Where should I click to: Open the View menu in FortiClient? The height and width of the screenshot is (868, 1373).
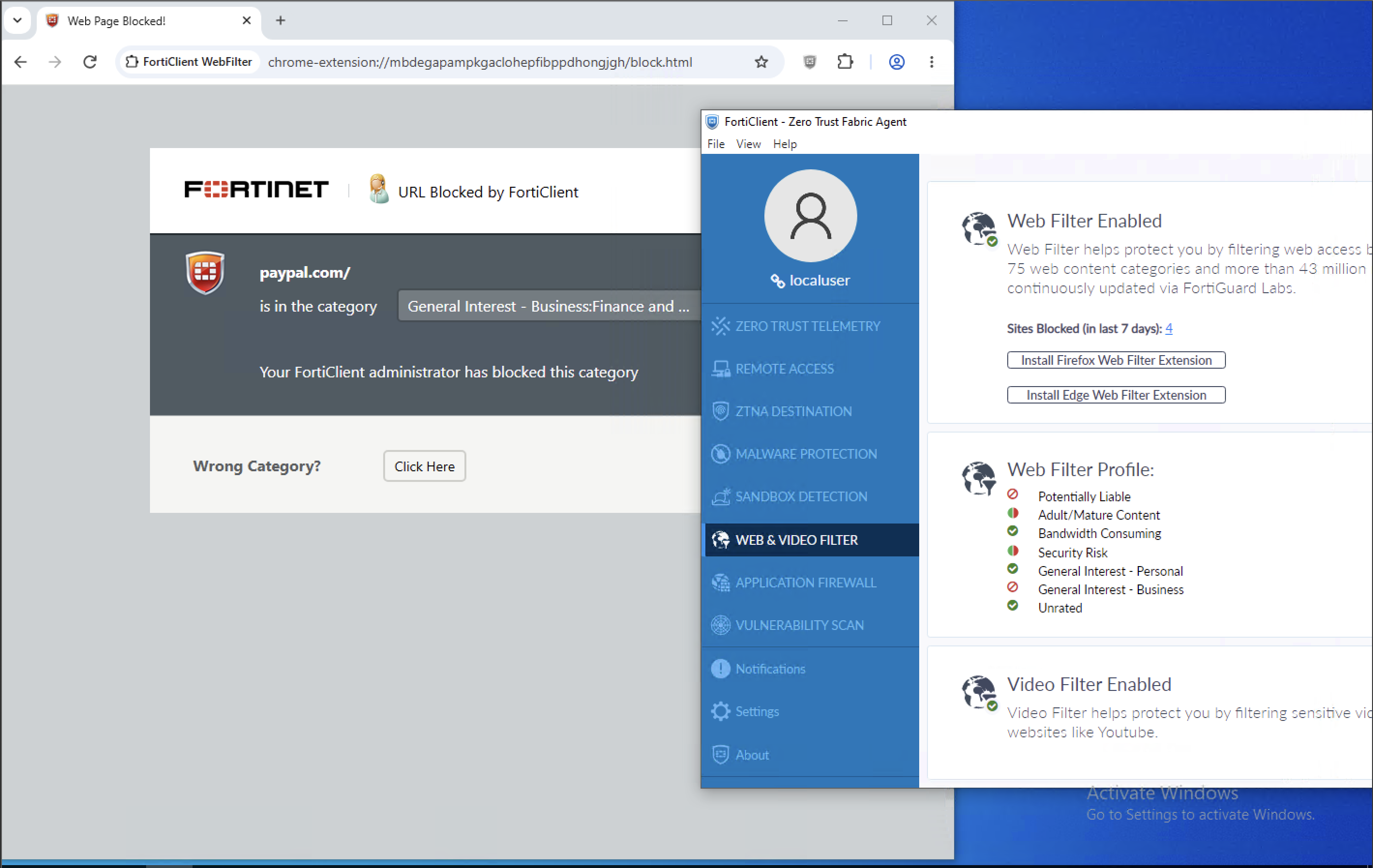coord(748,144)
